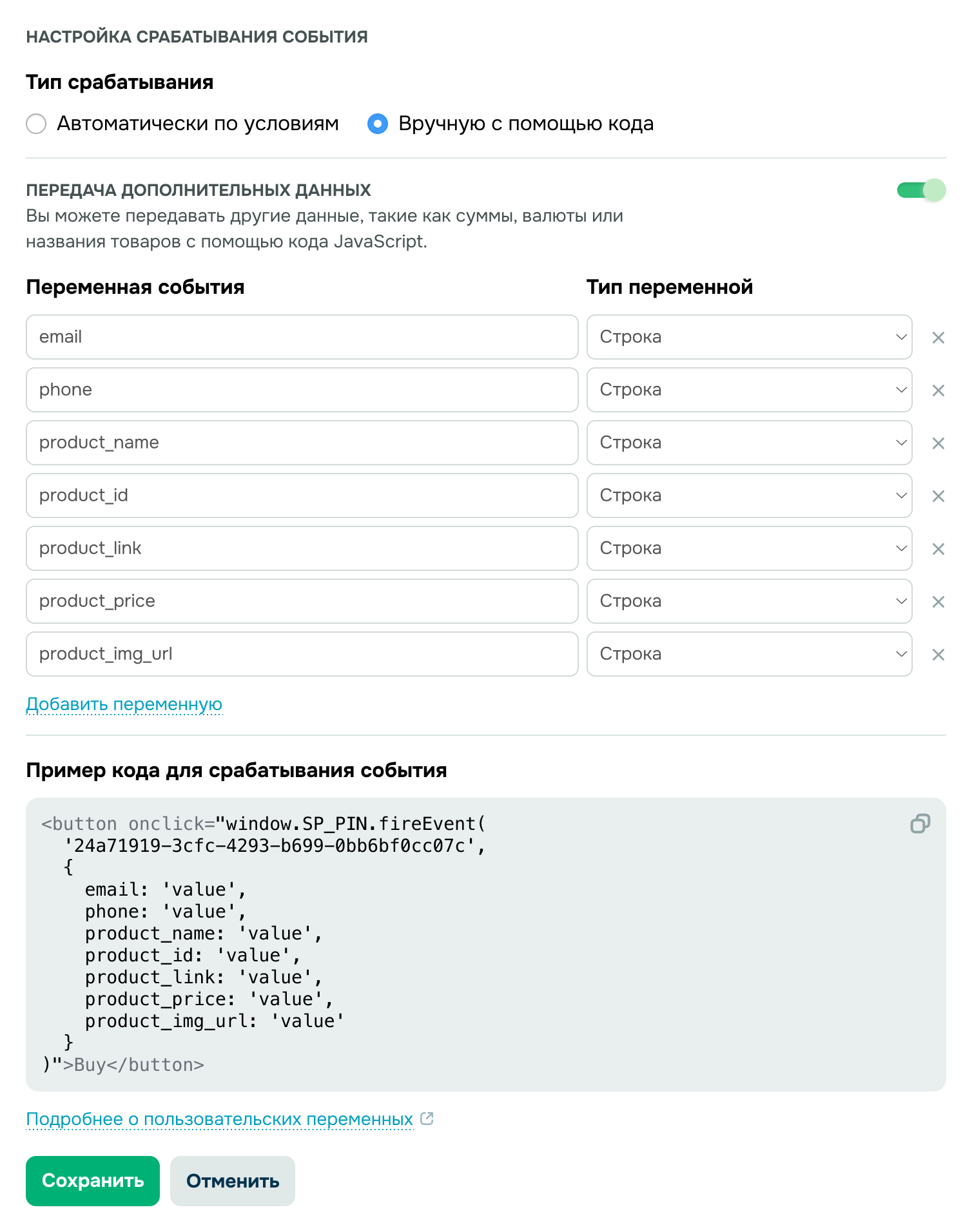Open type dropdown for email variable

tap(749, 337)
